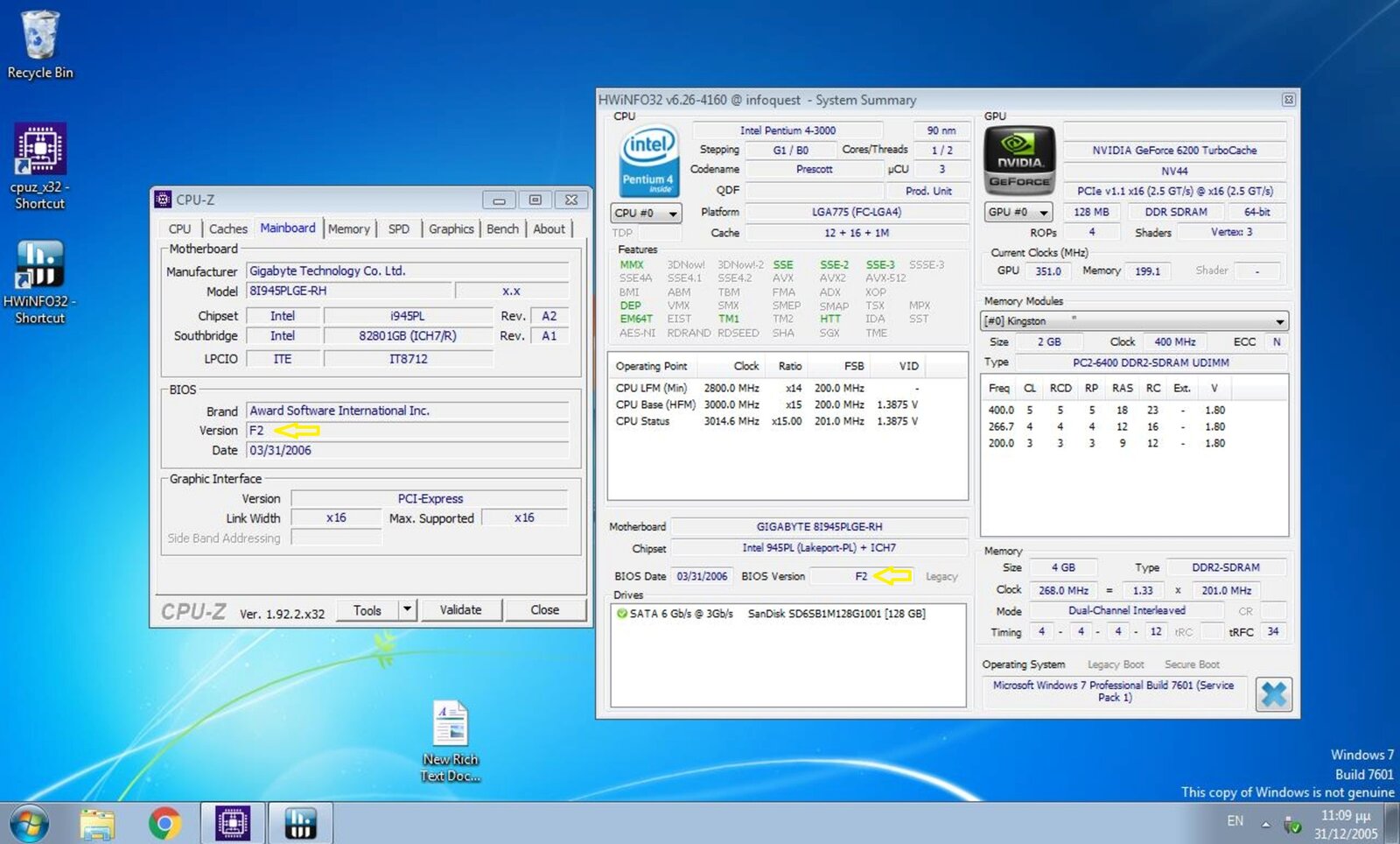Image resolution: width=1400 pixels, height=844 pixels.
Task: Open the Bench tab in CPU-Z
Action: 502,229
